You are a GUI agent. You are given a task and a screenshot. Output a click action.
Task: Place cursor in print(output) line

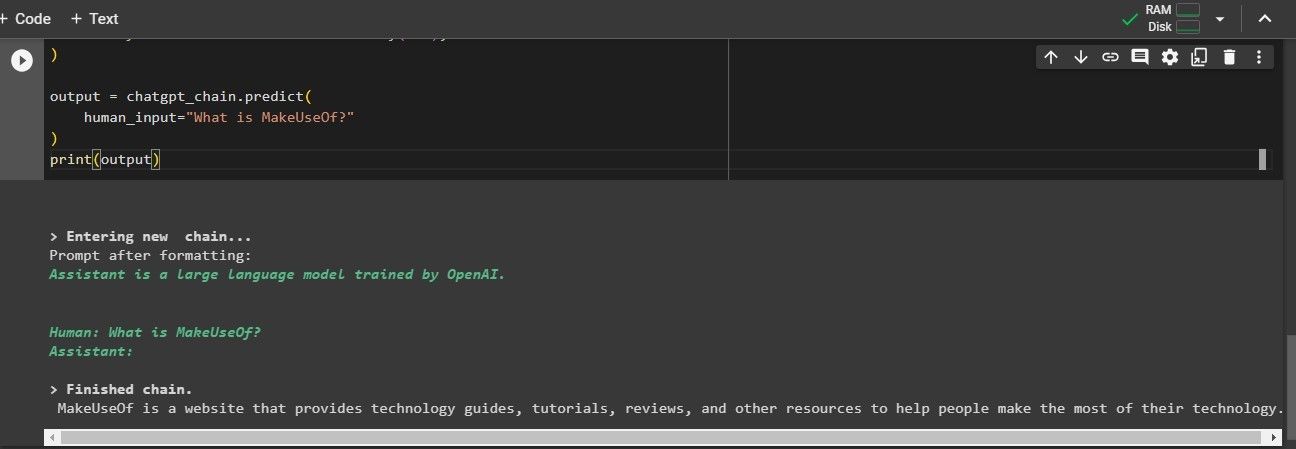[x=105, y=159]
